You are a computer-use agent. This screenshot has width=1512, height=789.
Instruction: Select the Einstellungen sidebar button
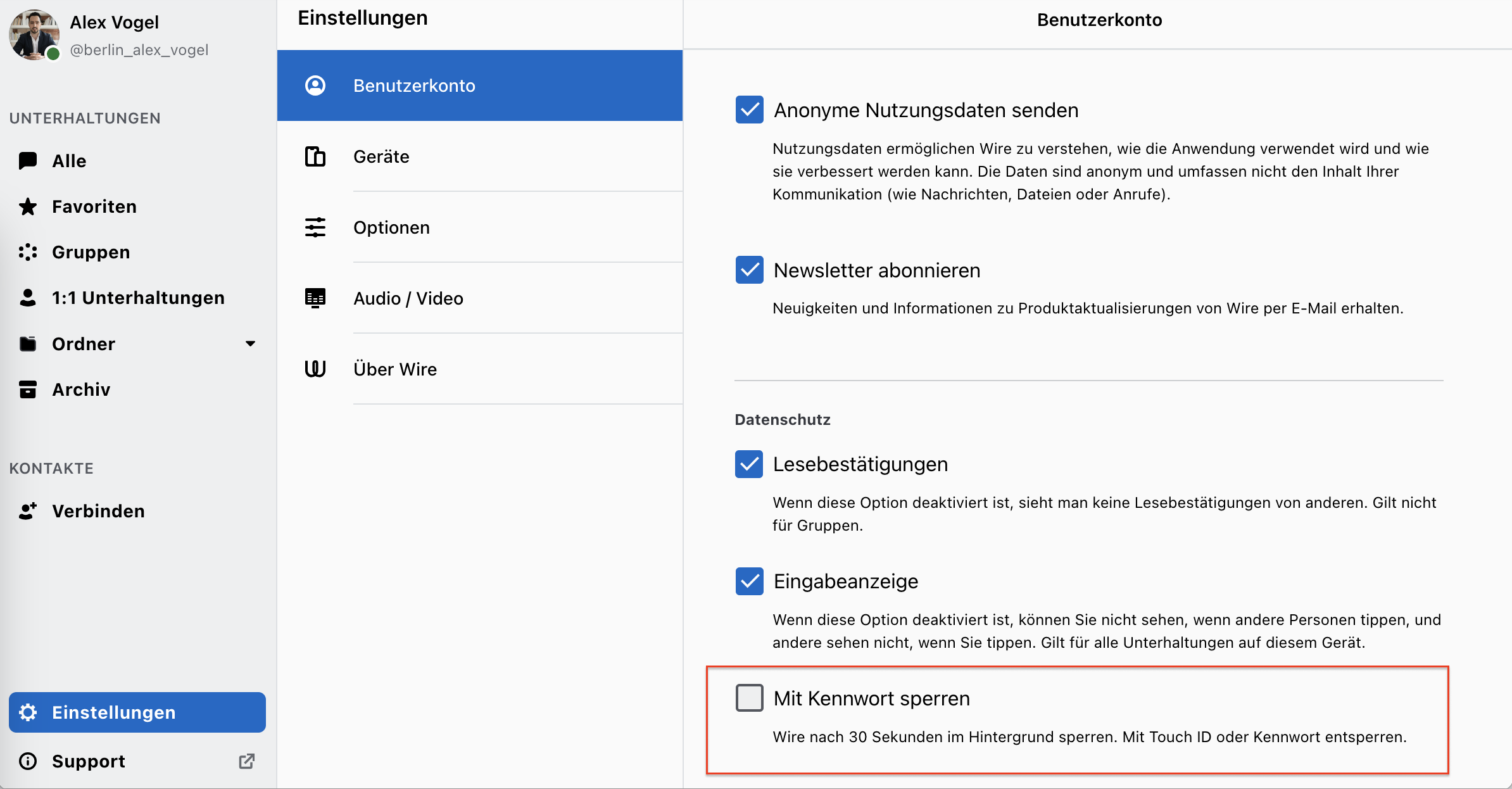[x=137, y=712]
